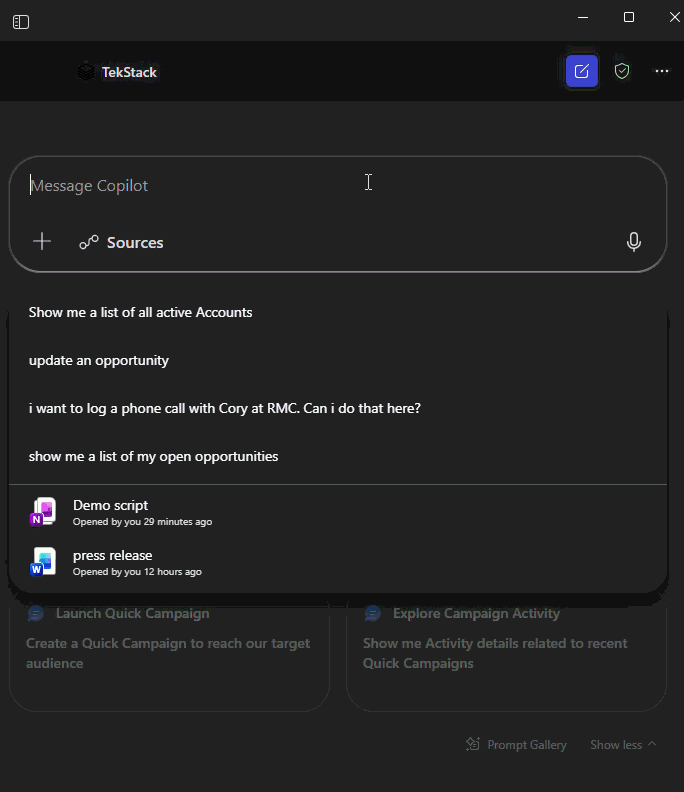Toggle the sidebar panel icon
This screenshot has width=684, height=792.
[21, 22]
